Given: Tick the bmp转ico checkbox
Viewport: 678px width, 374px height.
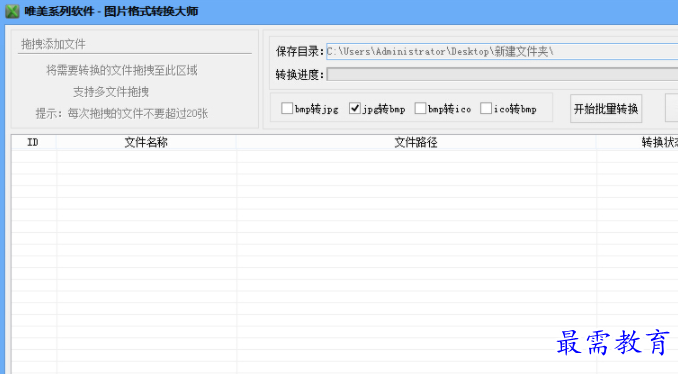Looking at the screenshot, I should pos(420,108).
